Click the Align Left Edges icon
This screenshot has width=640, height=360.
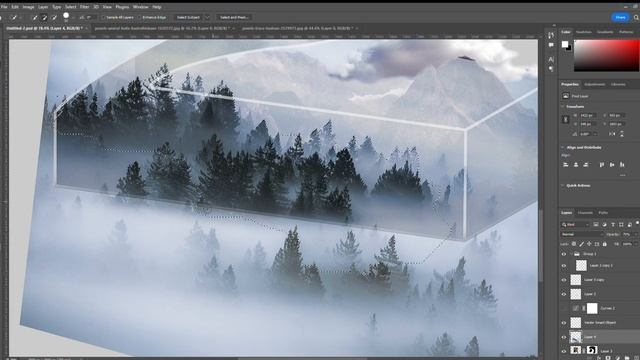click(x=566, y=164)
